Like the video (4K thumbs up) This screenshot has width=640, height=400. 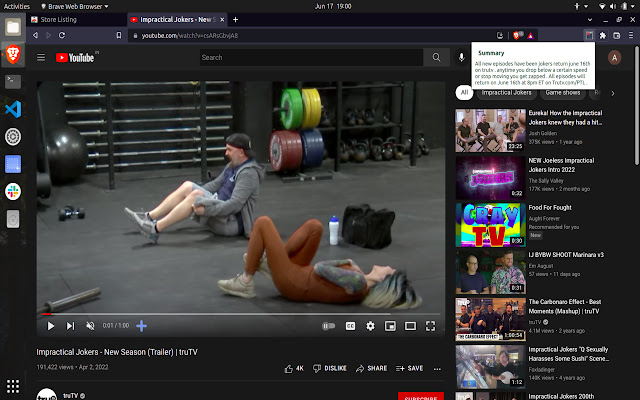coord(294,369)
